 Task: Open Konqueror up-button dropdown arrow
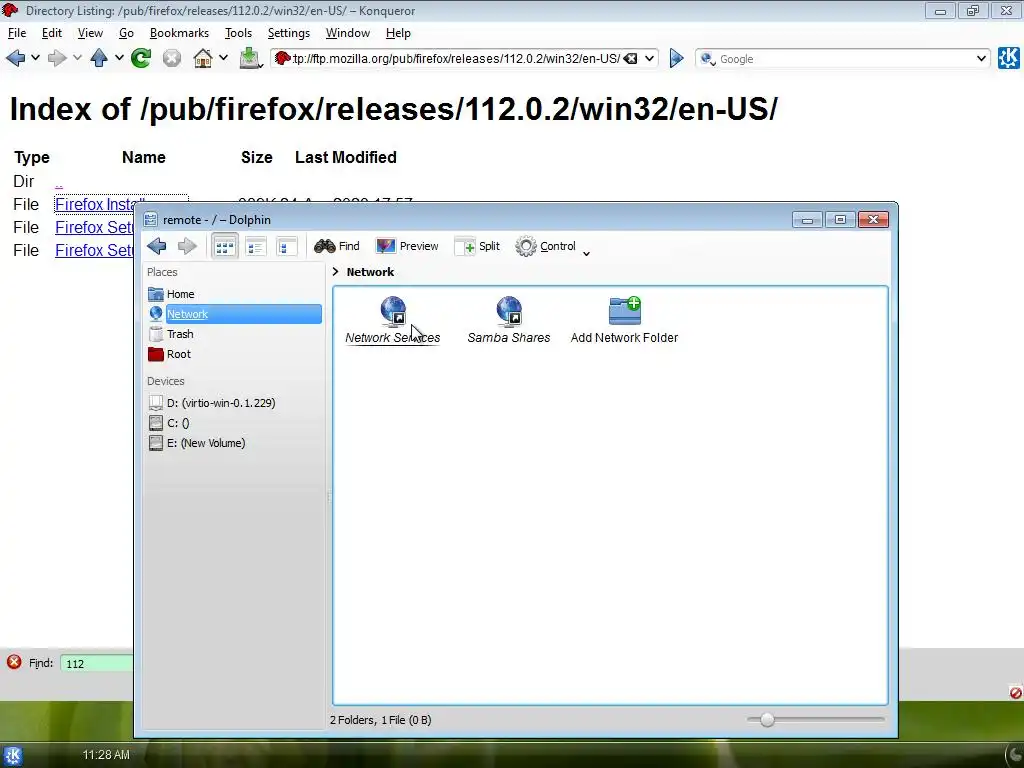(119, 58)
